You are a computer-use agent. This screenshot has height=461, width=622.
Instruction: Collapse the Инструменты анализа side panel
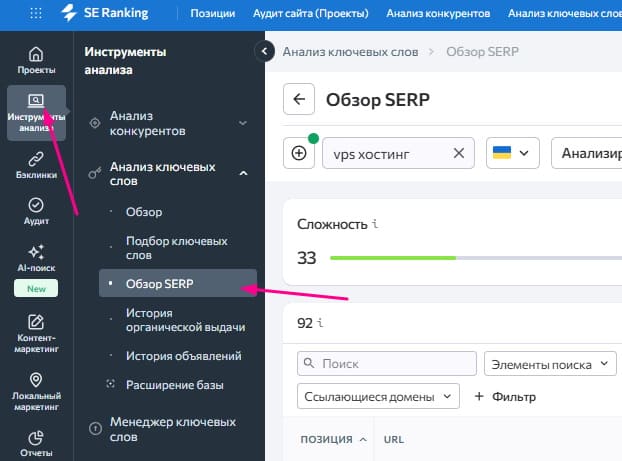264,51
